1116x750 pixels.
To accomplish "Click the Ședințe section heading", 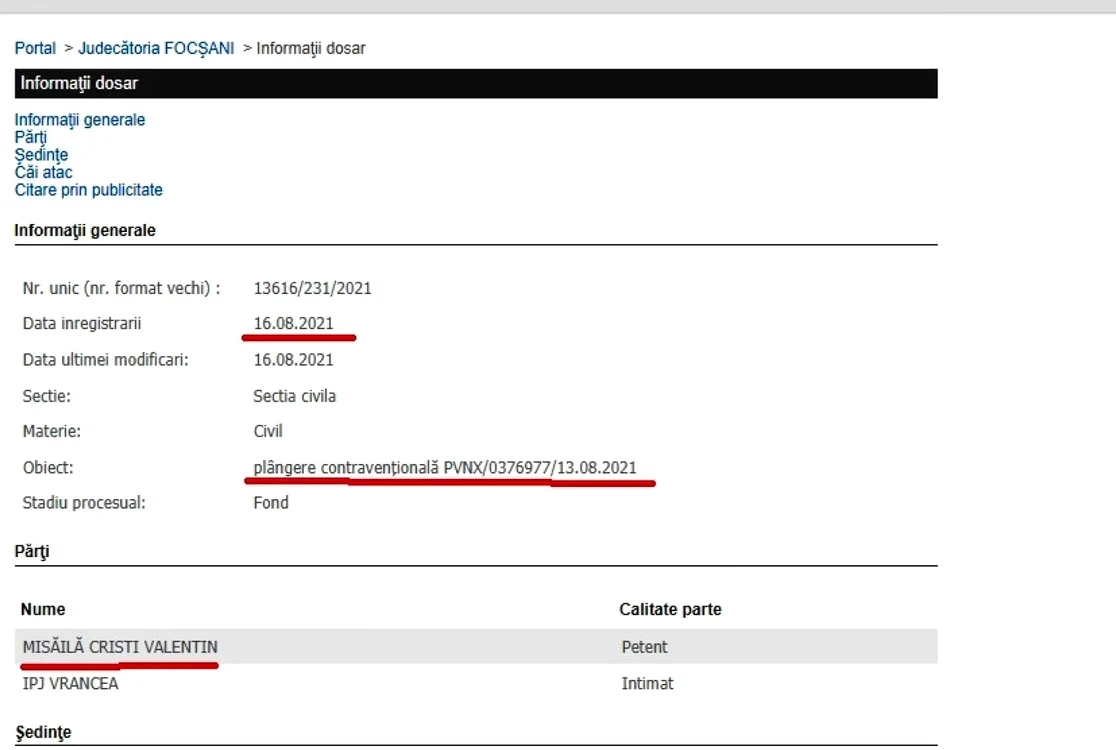I will pos(43,732).
